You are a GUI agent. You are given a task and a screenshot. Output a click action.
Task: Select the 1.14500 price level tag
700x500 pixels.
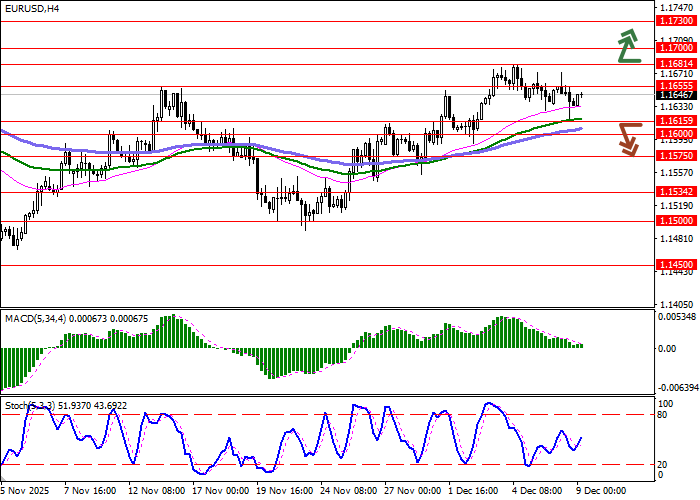tap(676, 265)
